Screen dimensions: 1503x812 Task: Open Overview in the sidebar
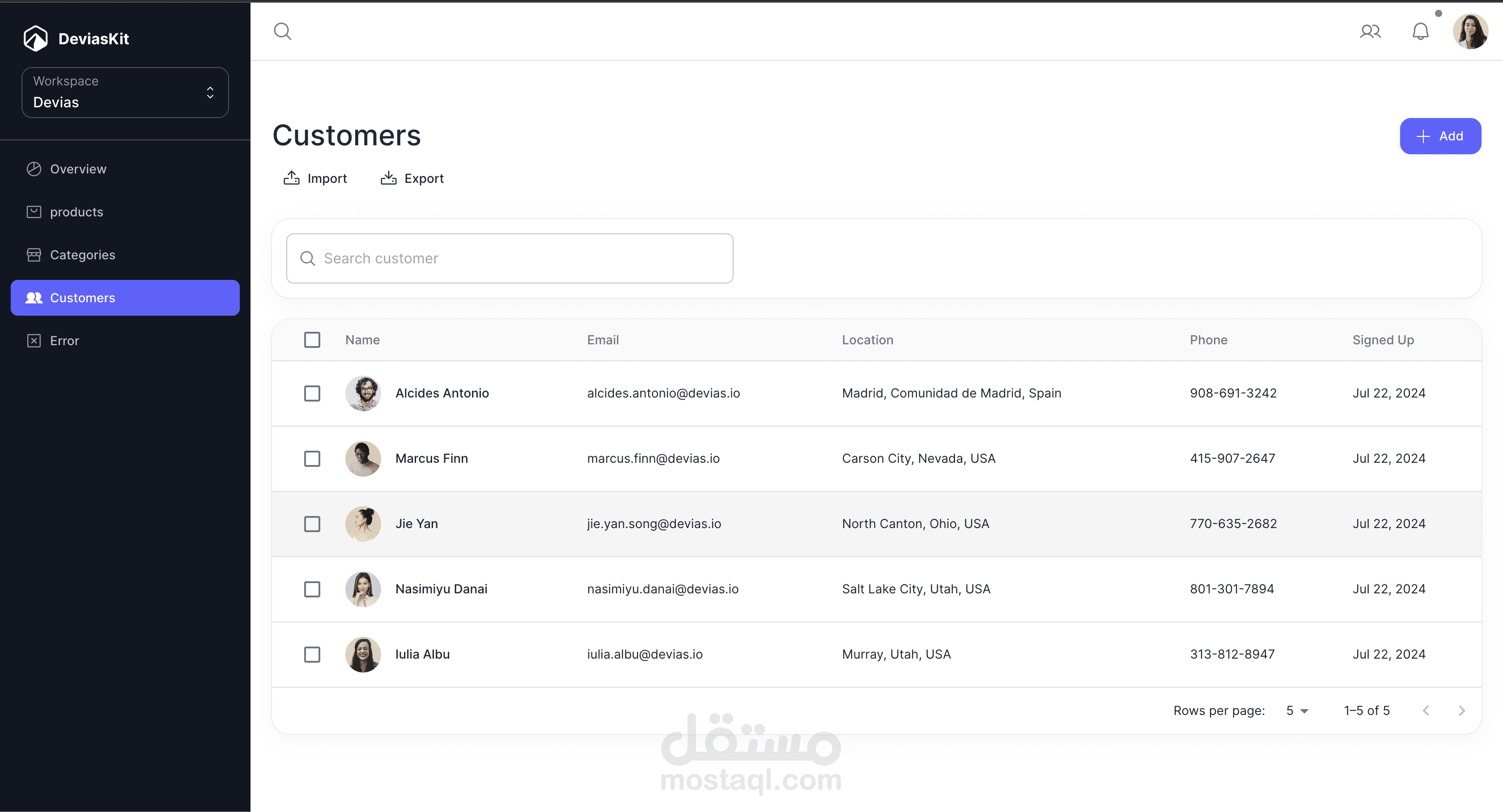[x=78, y=169]
